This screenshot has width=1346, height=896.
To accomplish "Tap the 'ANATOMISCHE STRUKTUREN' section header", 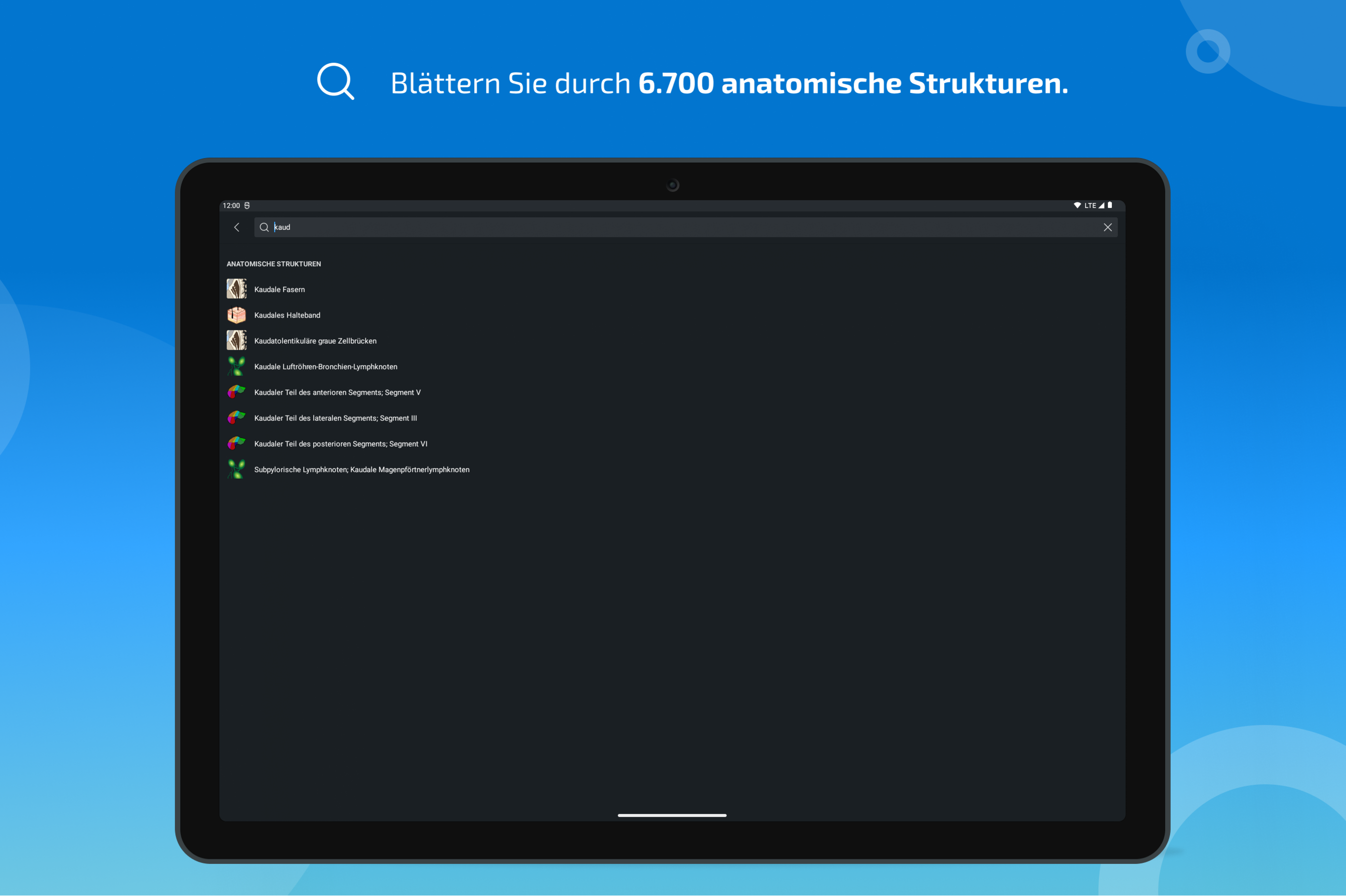I will click(x=274, y=264).
